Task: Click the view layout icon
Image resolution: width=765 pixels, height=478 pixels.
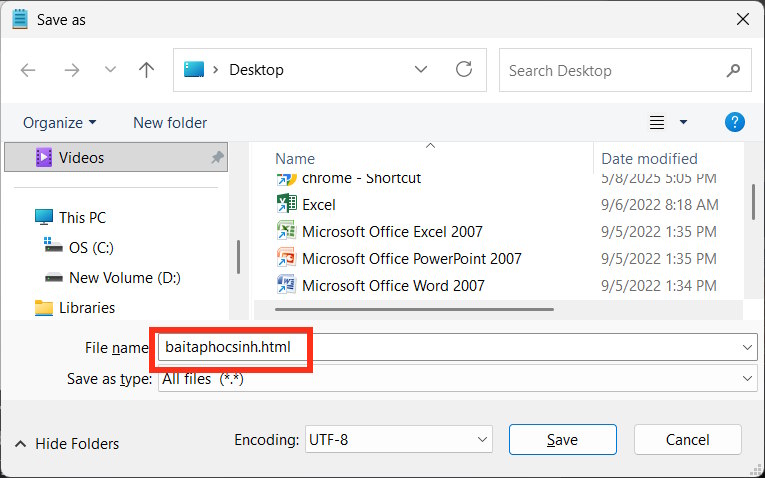Action: 657,122
